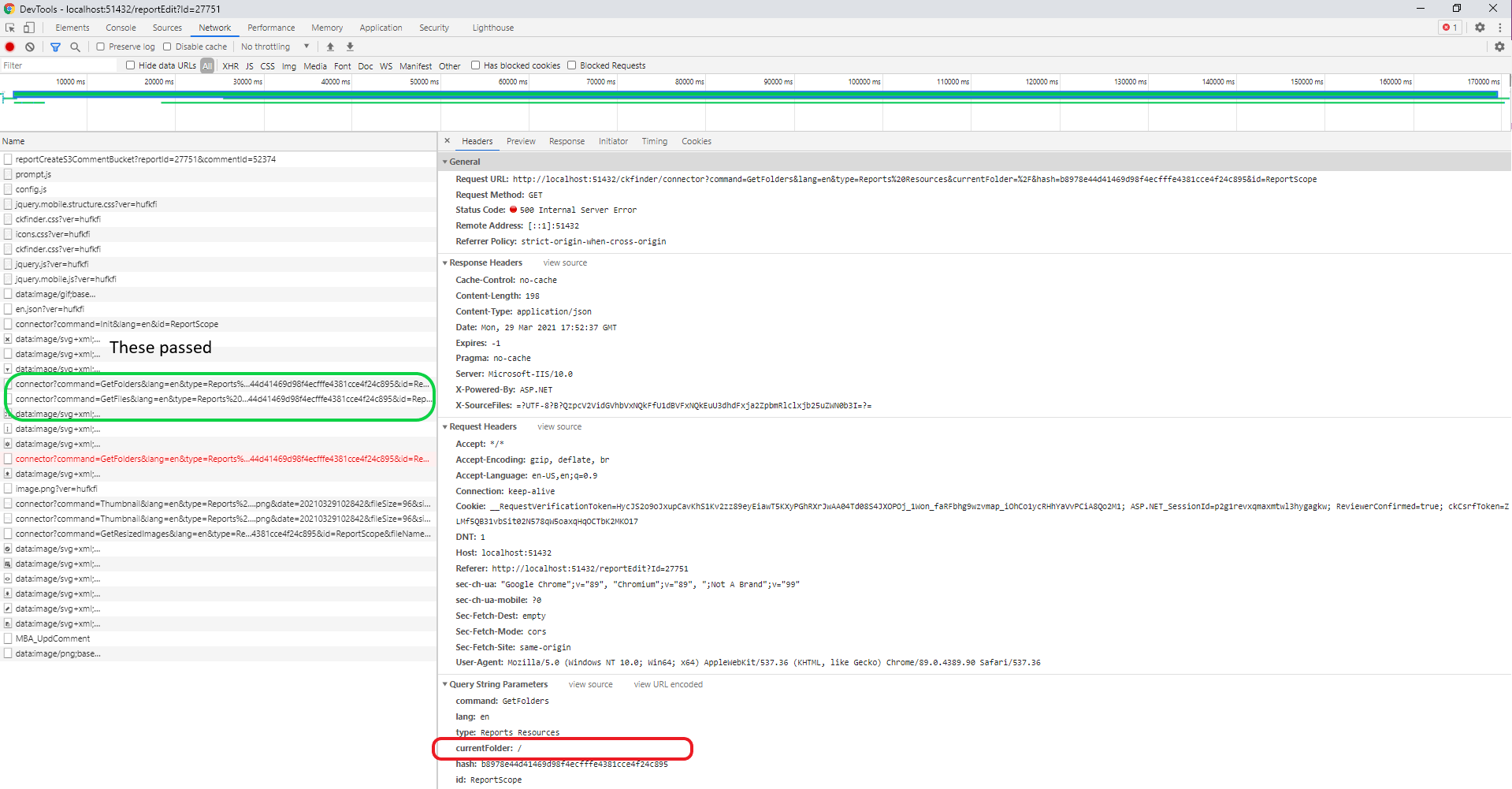The image size is (1512, 789).
Task: Enable the Preserve log checkbox
Action: [100, 47]
